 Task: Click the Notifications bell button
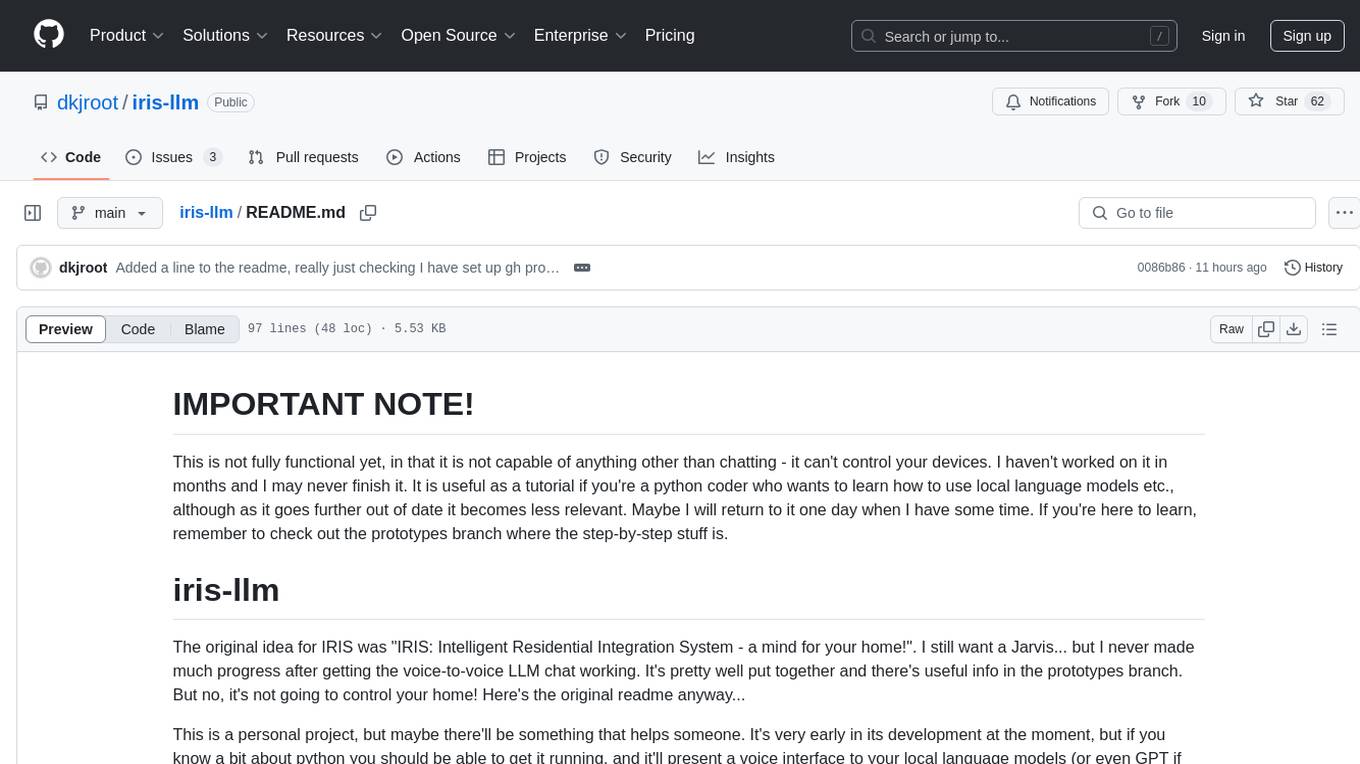tap(1051, 101)
